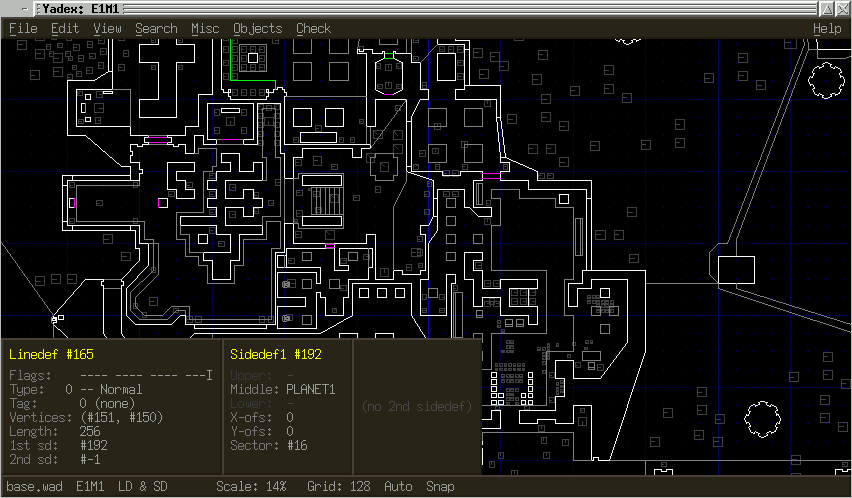This screenshot has width=852, height=498.
Task: Open the File menu
Action: (23, 29)
